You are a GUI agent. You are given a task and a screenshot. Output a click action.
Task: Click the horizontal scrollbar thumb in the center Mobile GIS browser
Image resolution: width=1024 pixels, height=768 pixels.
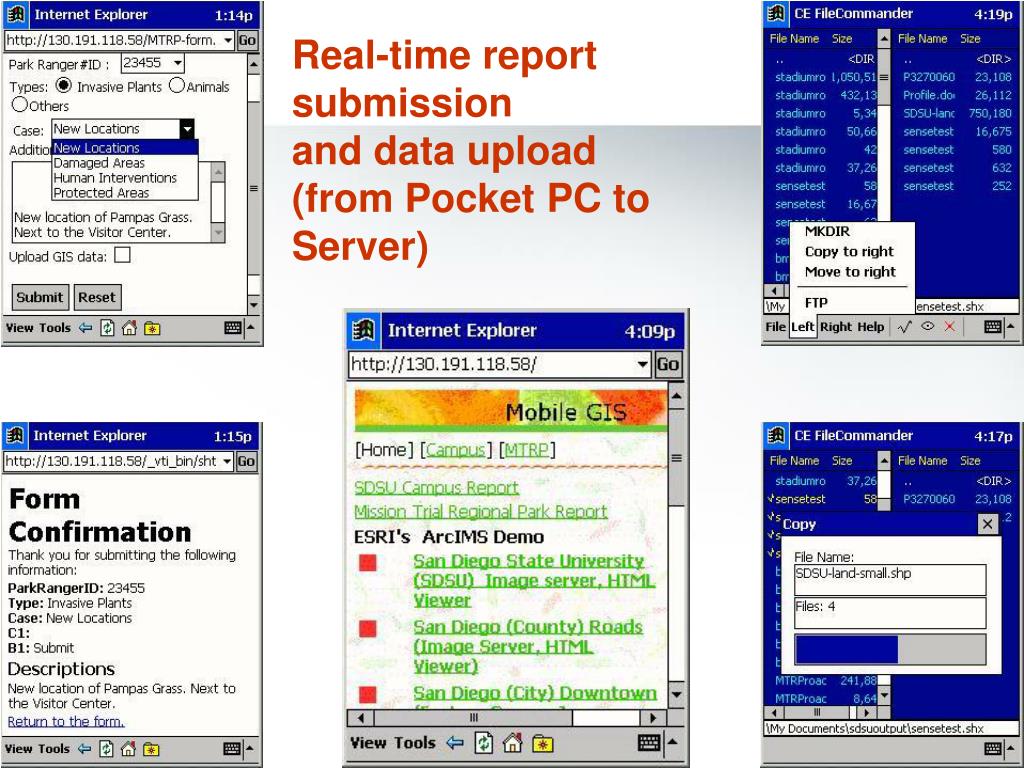click(x=473, y=718)
